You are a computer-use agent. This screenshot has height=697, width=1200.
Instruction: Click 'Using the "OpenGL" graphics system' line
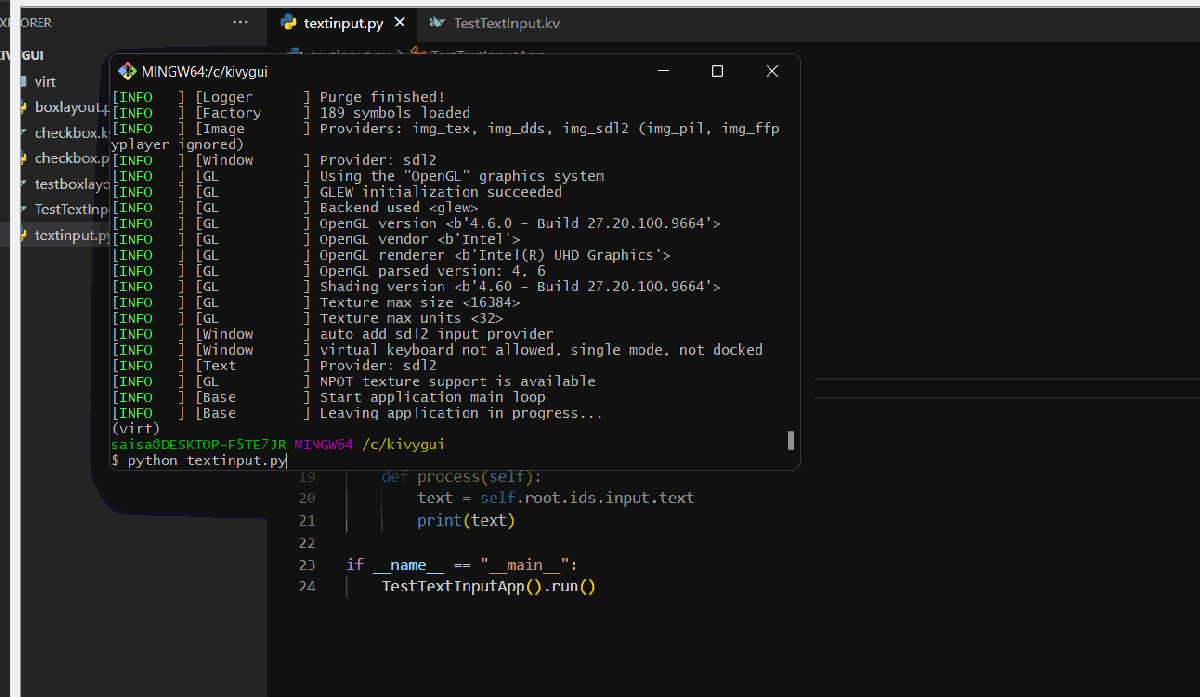(x=461, y=176)
